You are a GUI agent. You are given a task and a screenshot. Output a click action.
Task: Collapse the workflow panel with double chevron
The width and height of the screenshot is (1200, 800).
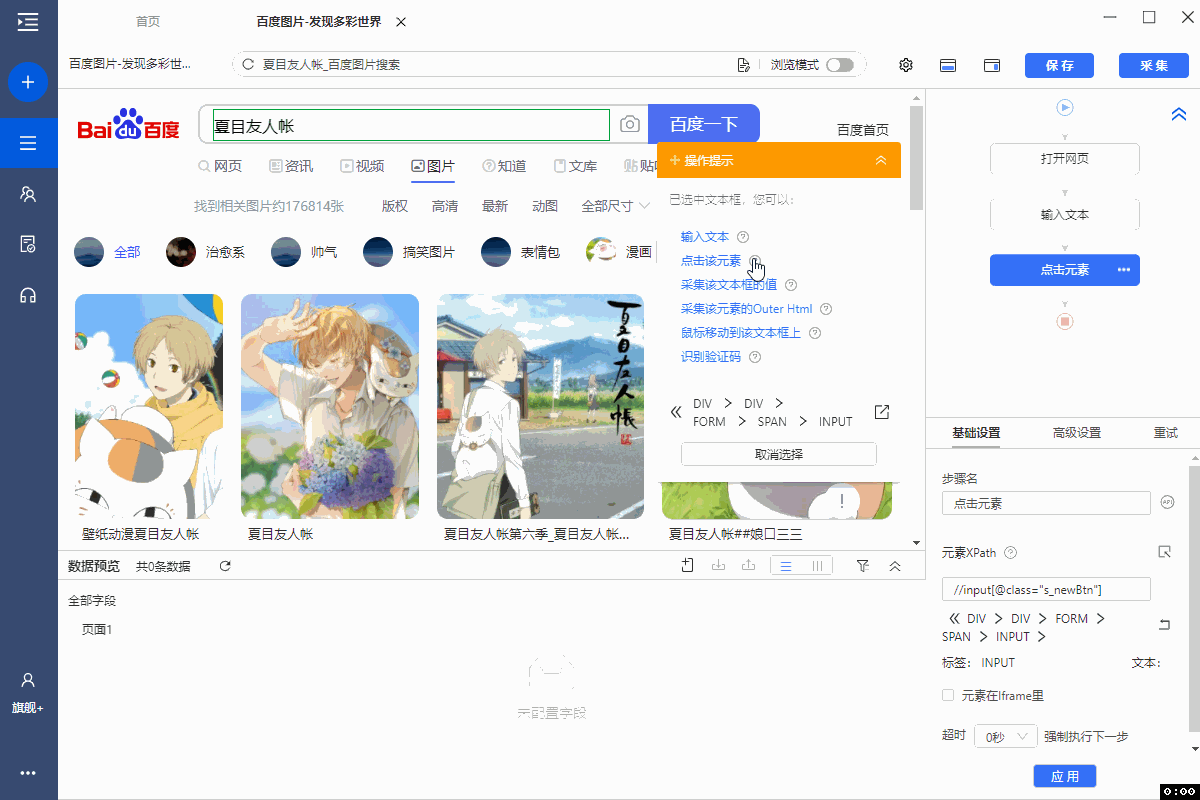[1178, 115]
